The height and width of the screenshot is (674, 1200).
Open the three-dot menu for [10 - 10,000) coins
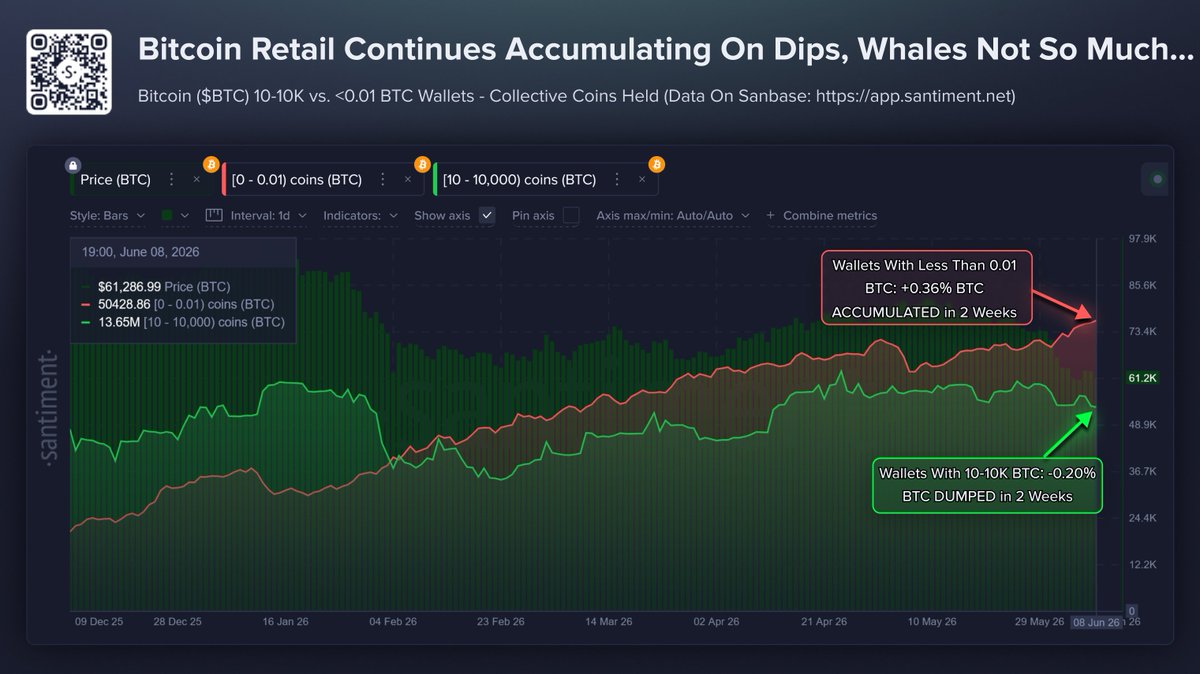[x=616, y=180]
